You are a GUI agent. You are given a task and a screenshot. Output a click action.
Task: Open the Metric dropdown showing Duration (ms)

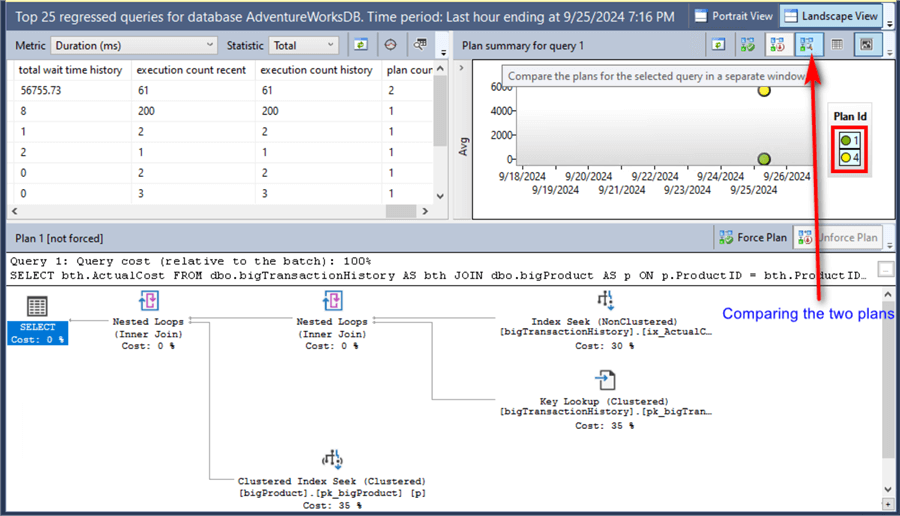134,45
